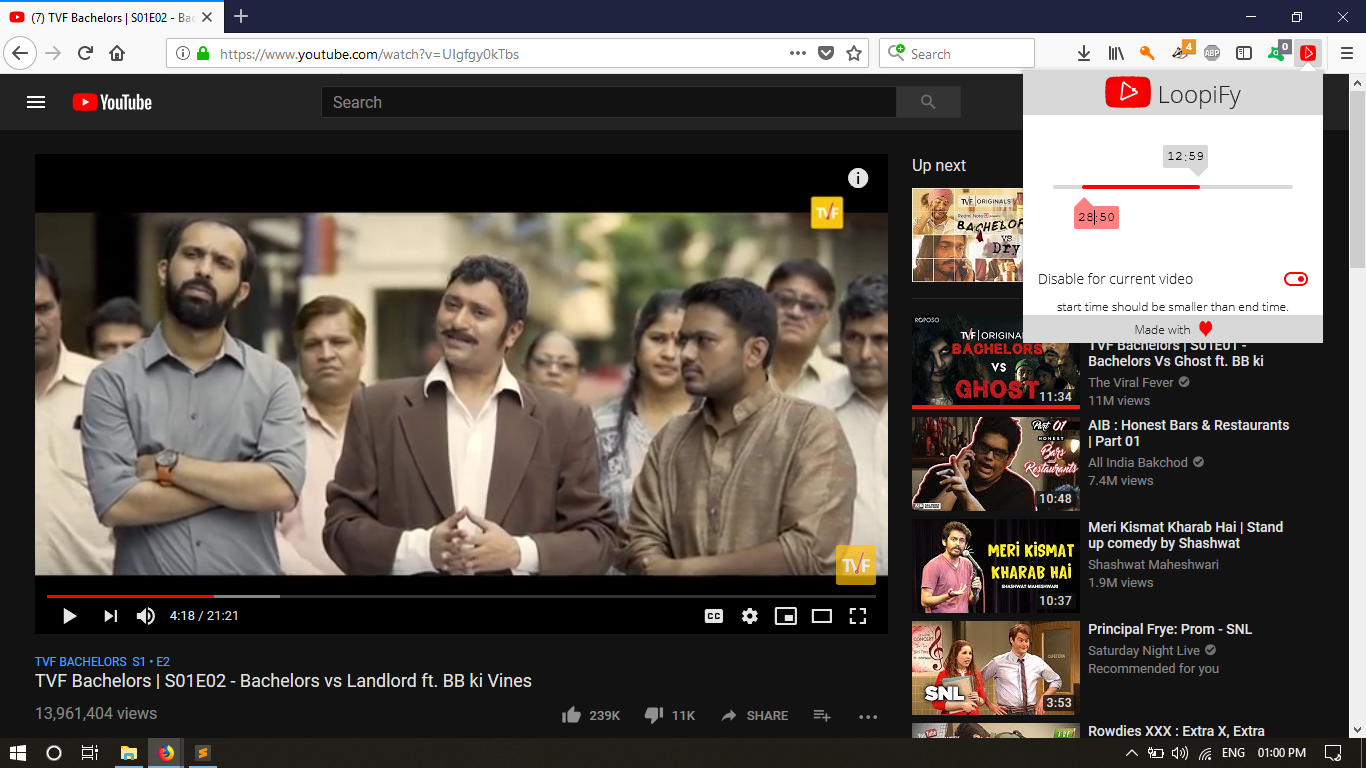This screenshot has width=1366, height=768.
Task: Show hidden system tray icons
Action: (1131, 753)
